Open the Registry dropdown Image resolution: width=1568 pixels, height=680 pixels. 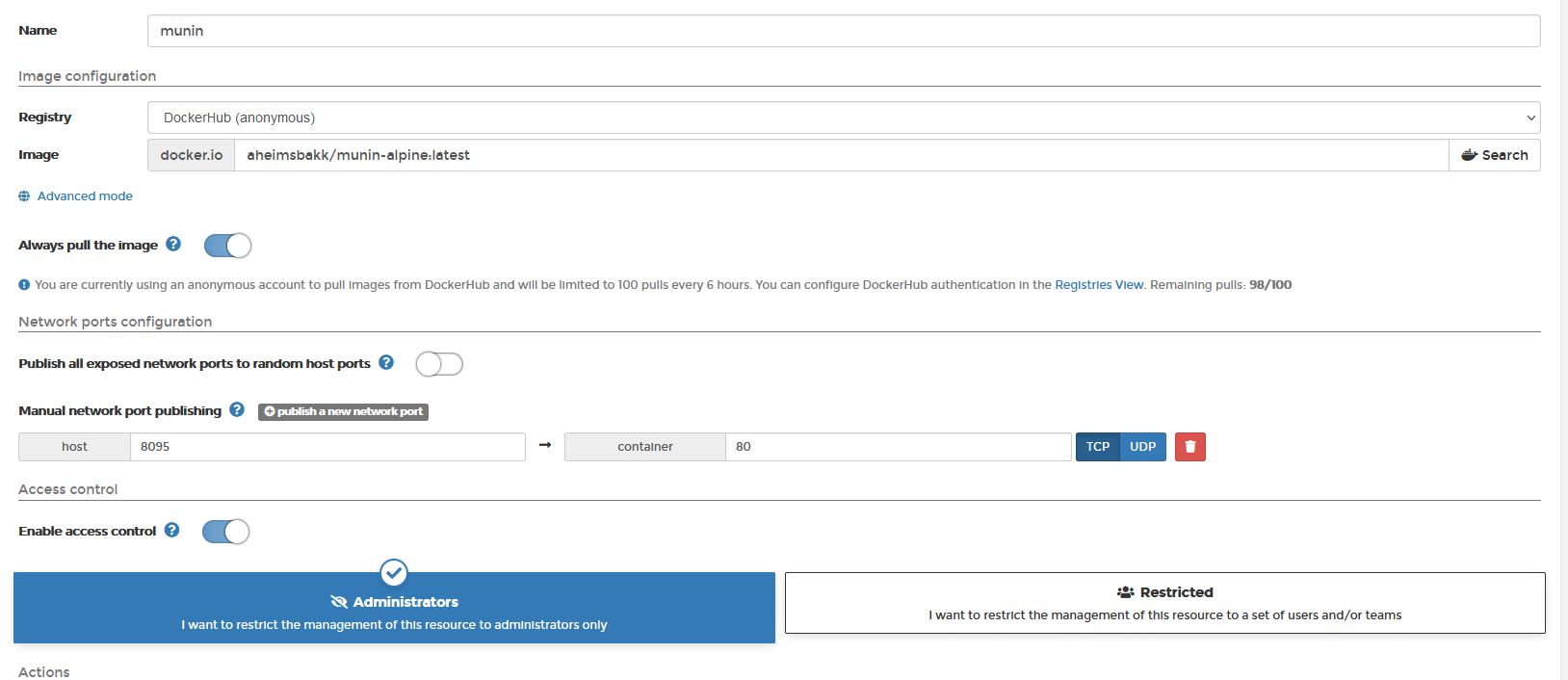(x=843, y=118)
